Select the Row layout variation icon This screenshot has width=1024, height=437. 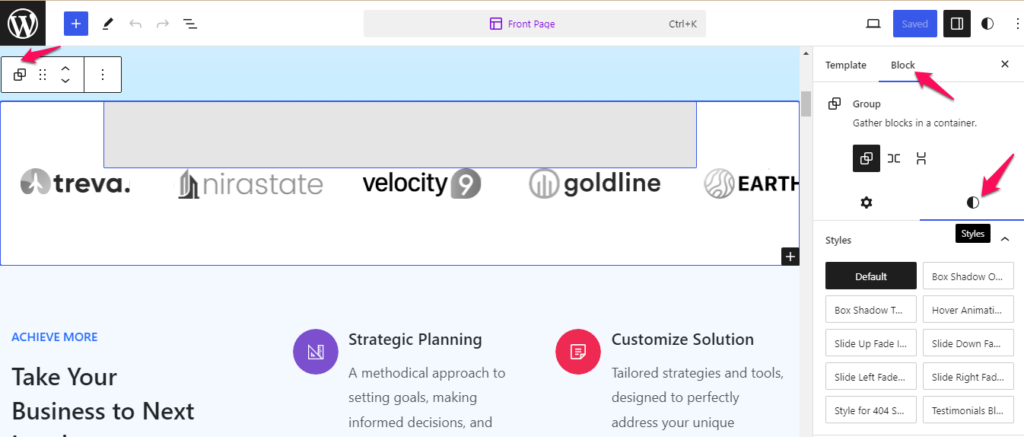point(894,158)
